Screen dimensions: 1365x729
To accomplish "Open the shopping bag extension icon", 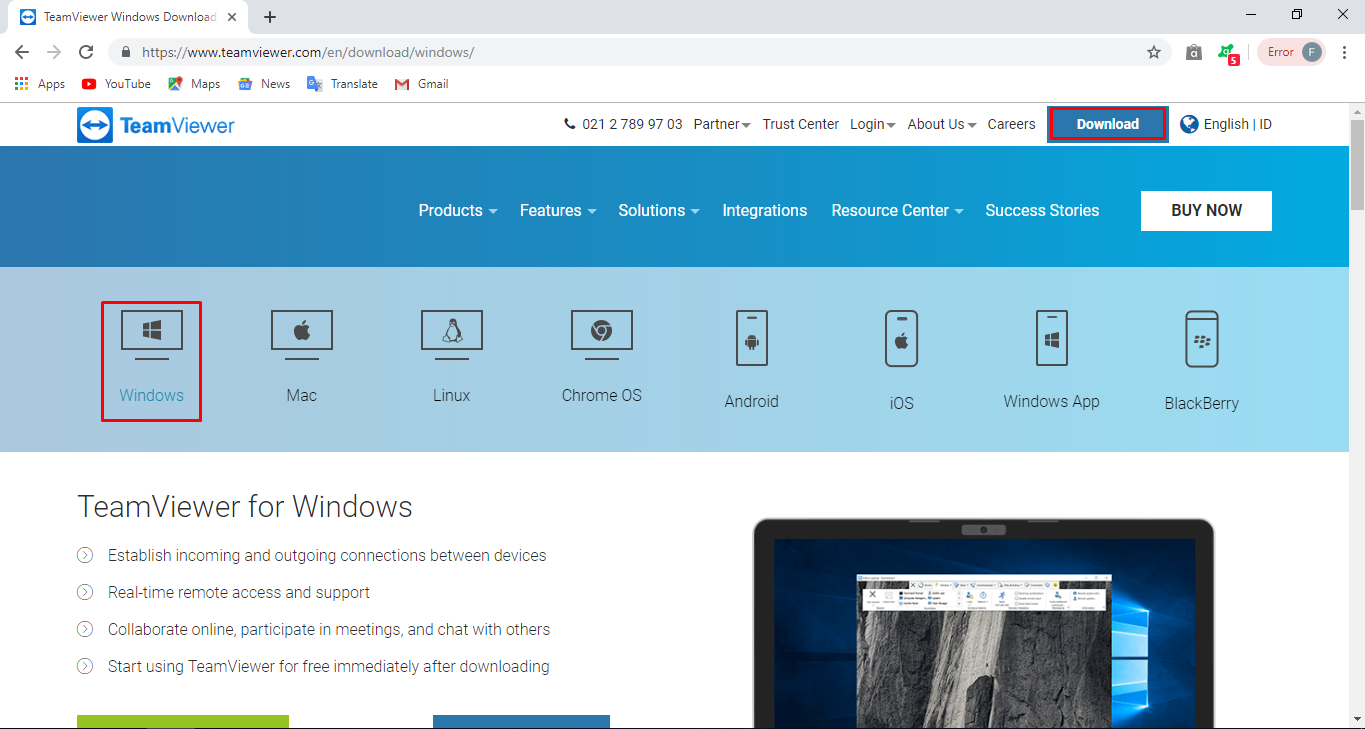I will coord(1193,52).
